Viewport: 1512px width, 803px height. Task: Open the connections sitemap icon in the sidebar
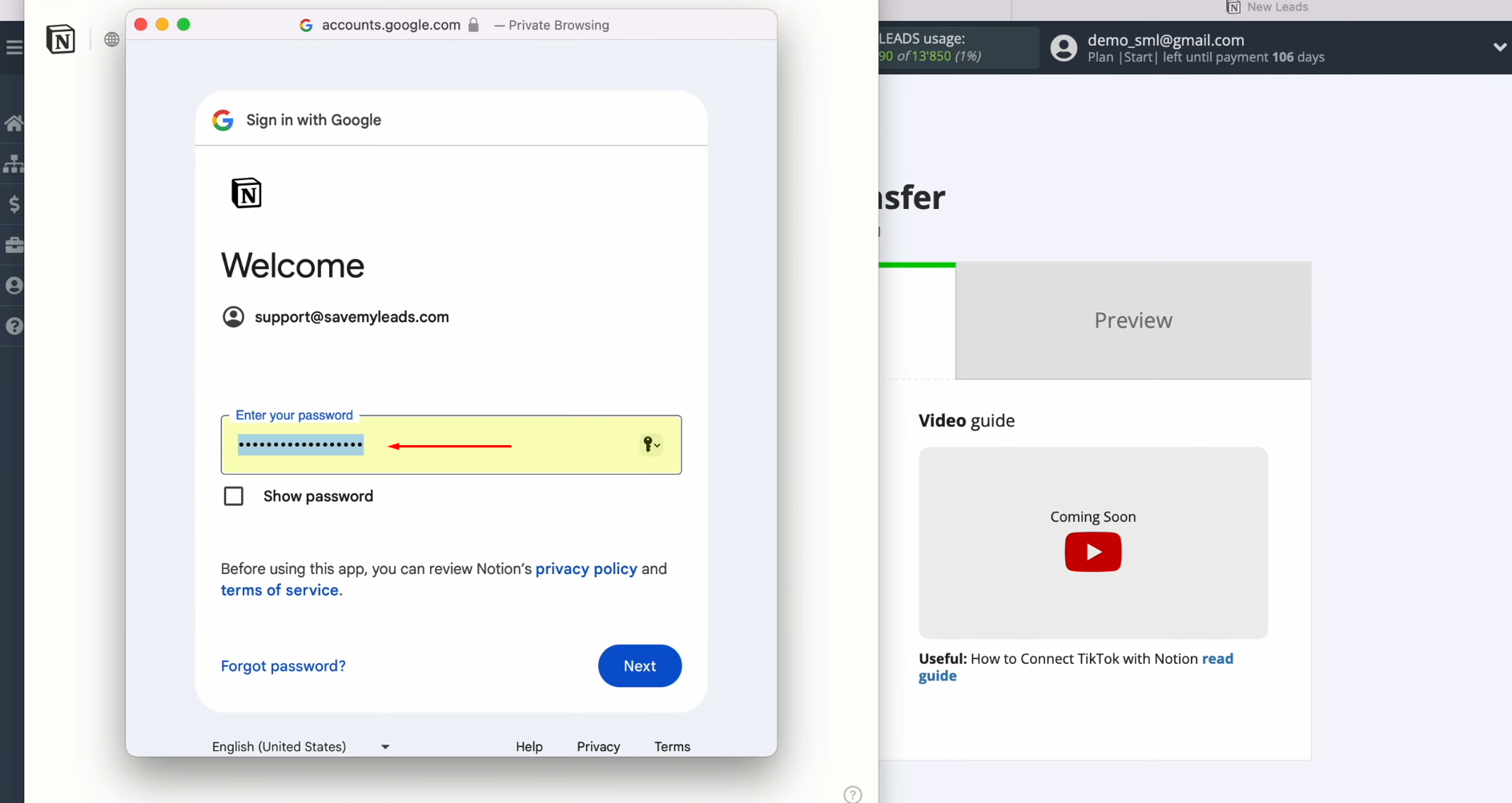point(14,163)
